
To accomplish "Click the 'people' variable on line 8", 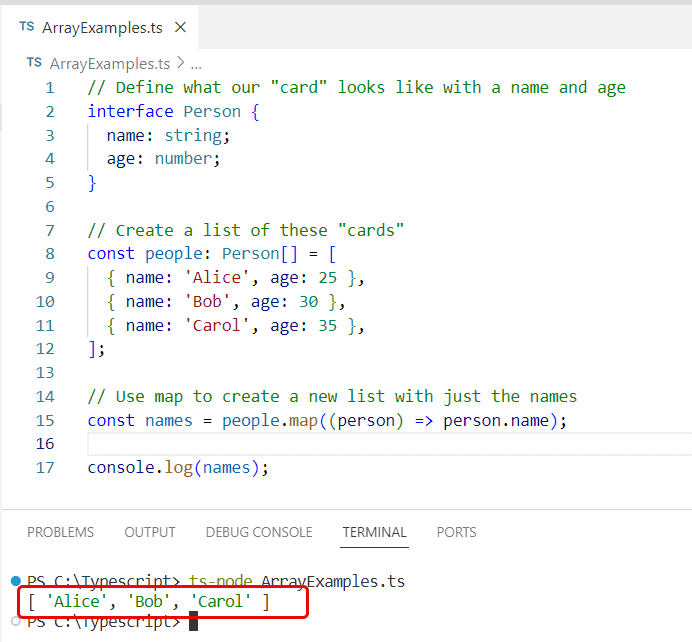I will [174, 254].
